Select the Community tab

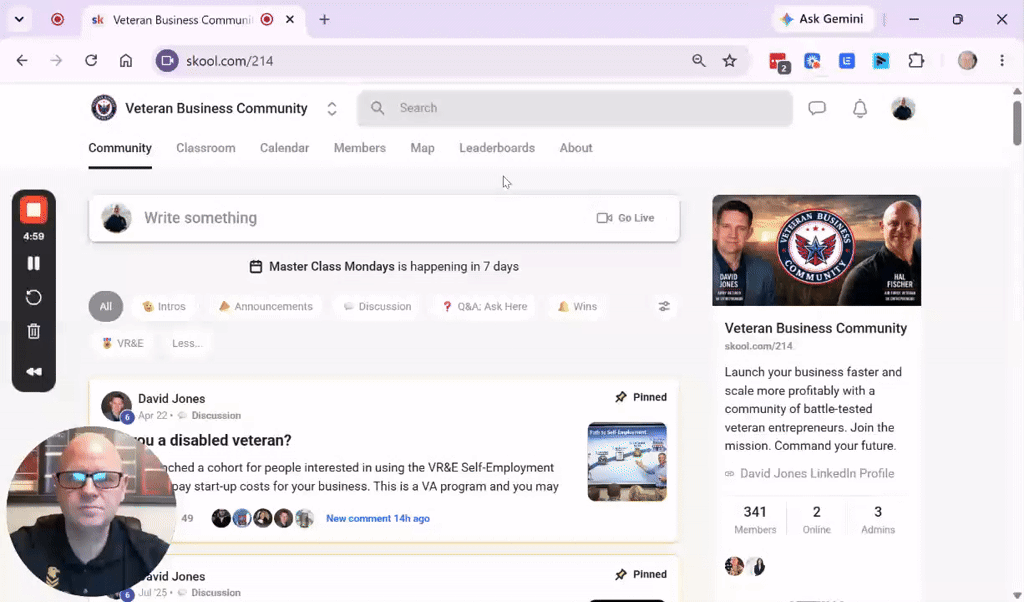[x=120, y=148]
